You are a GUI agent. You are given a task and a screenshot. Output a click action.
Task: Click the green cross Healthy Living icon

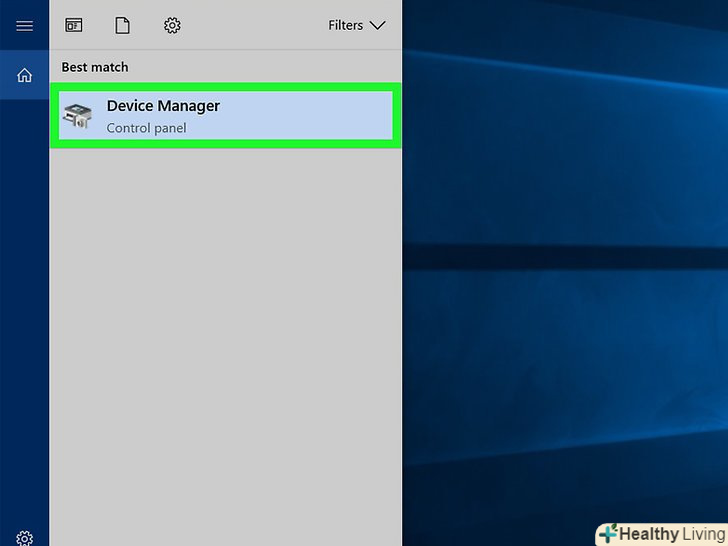point(608,534)
